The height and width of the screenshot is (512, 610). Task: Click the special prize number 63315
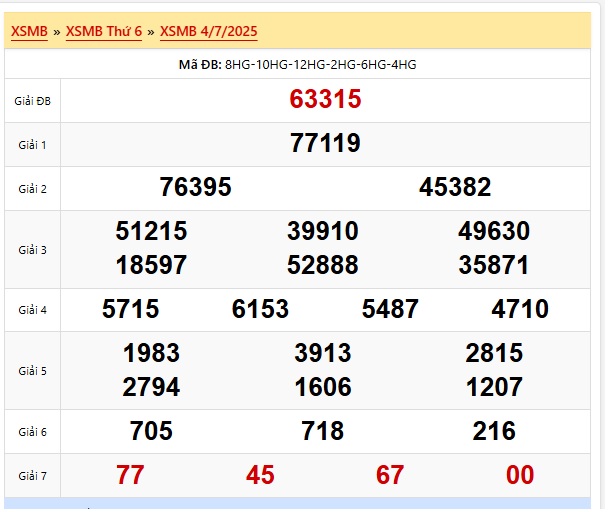326,99
